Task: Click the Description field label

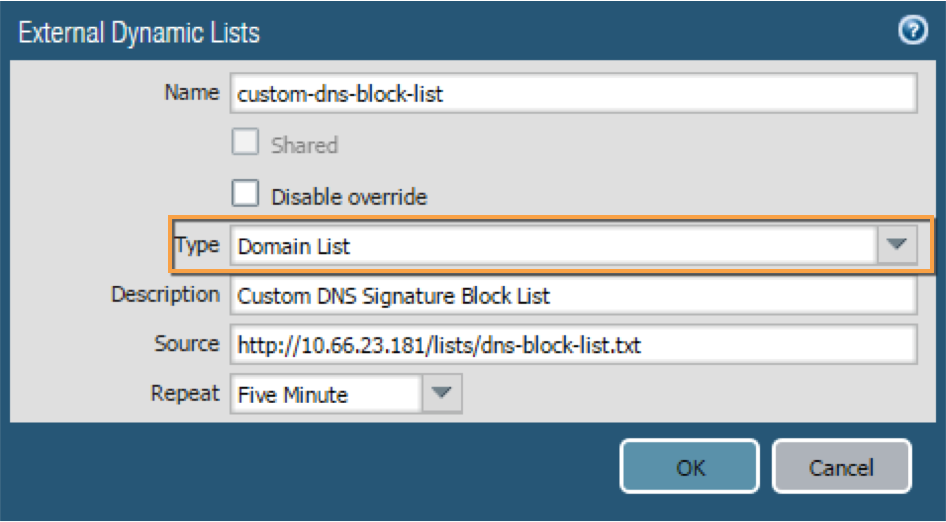Action: click(x=165, y=295)
